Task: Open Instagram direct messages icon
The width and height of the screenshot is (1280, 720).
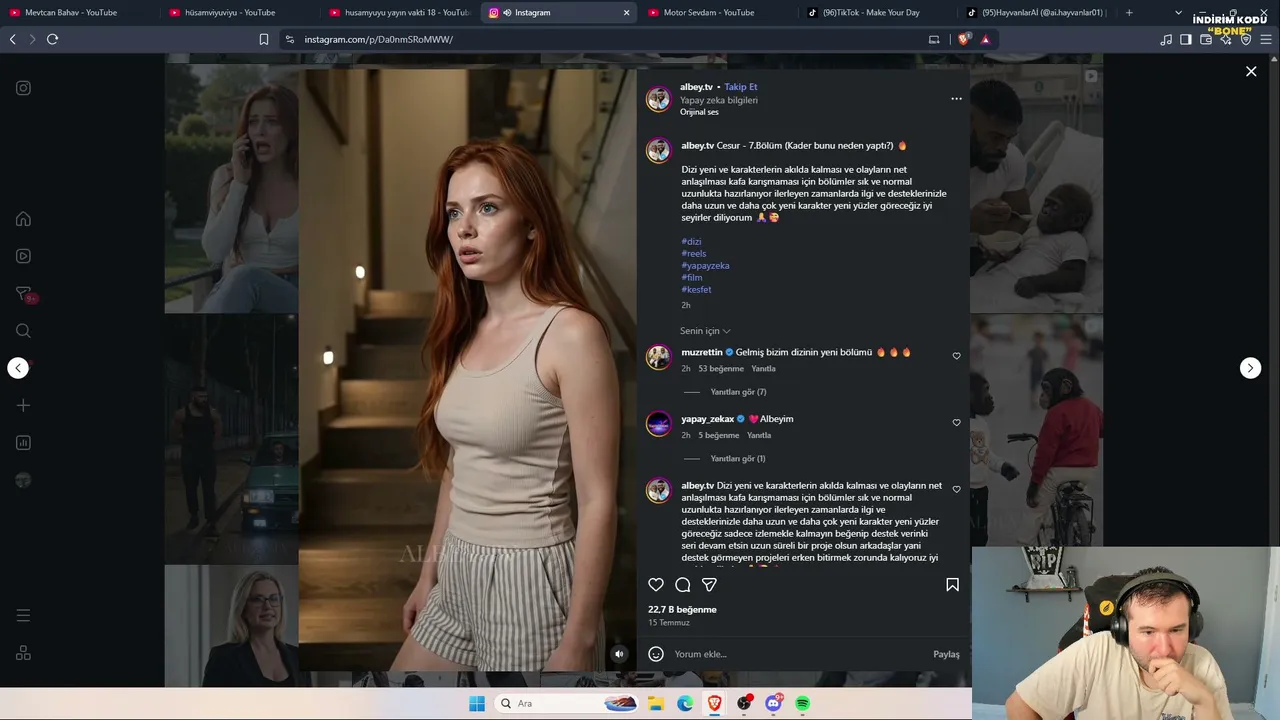Action: pyautogui.click(x=23, y=294)
